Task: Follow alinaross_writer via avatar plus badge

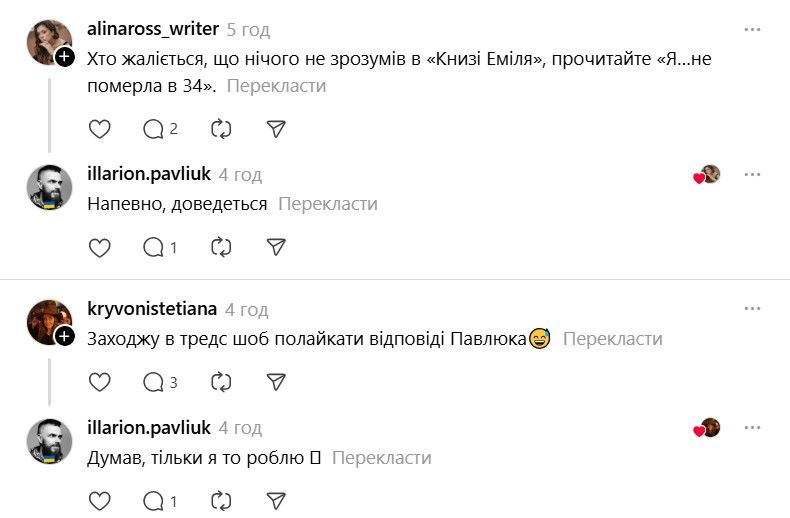Action: [65, 58]
